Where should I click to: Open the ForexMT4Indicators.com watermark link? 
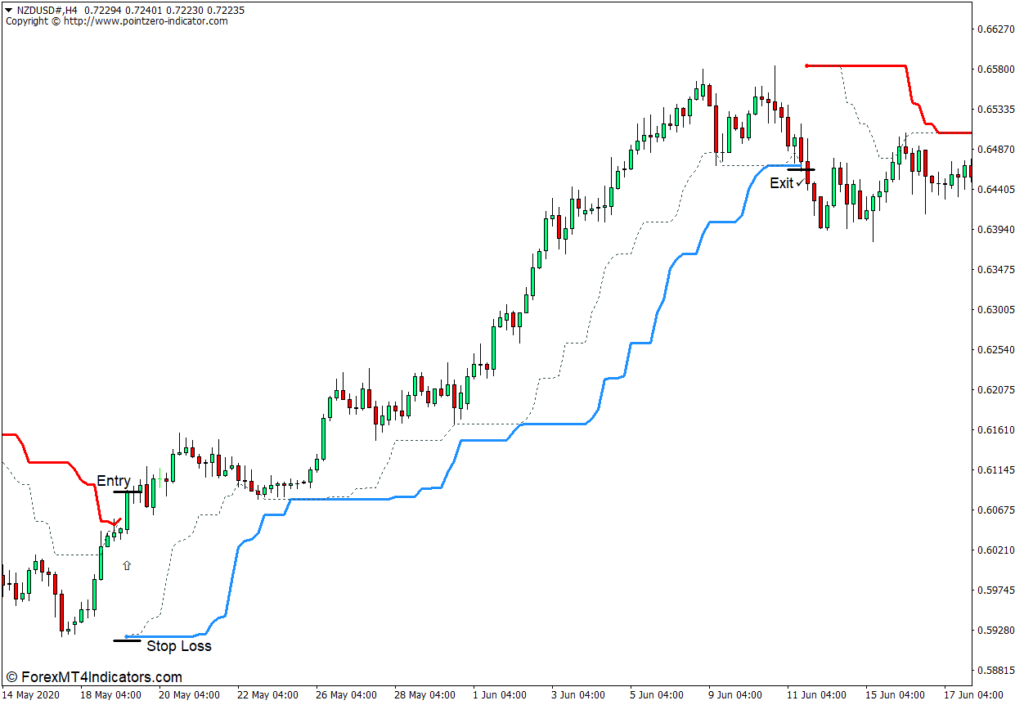click(x=93, y=677)
